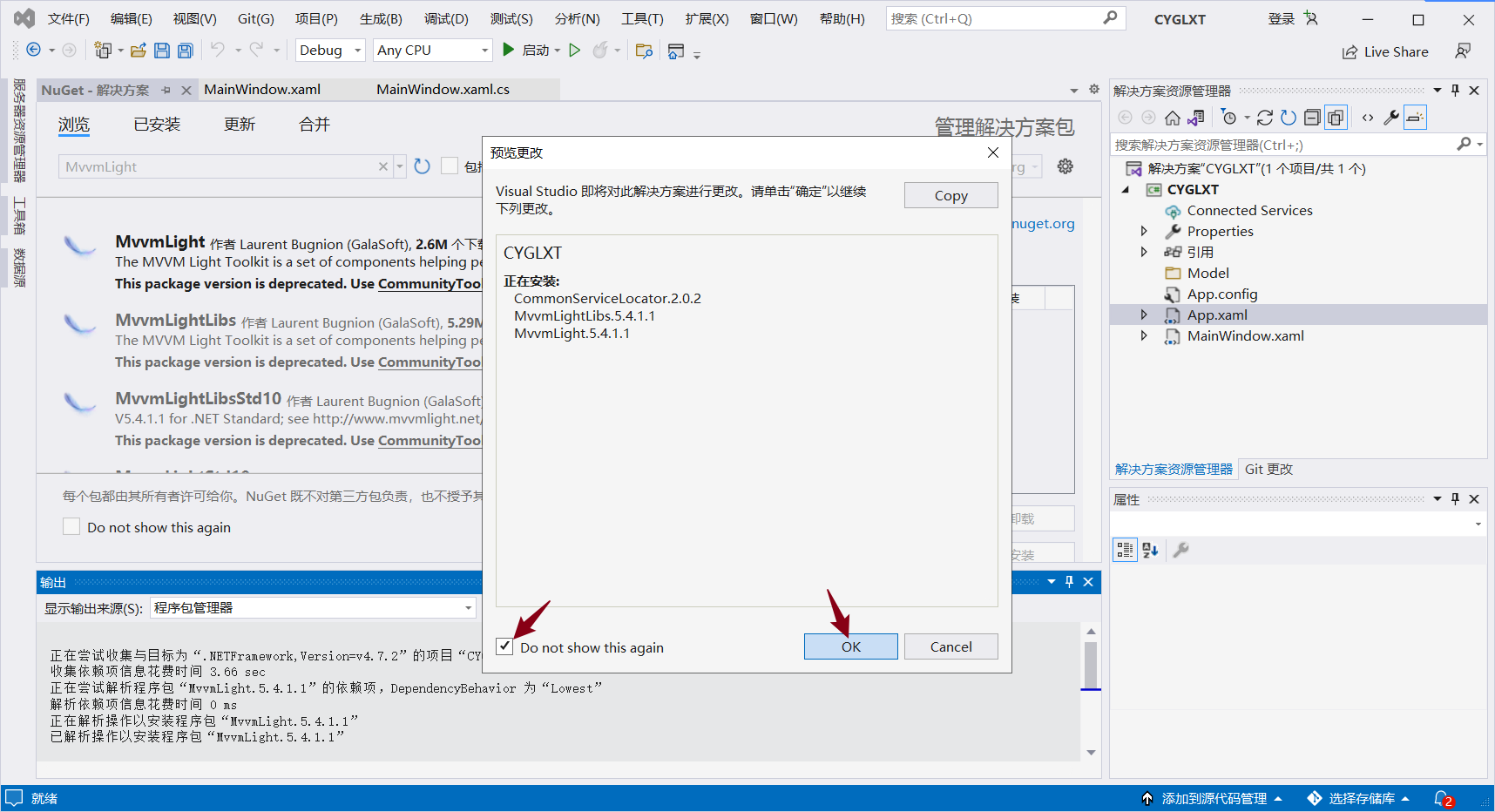Click the Alphabetical sort icon in Properties panel

[1150, 550]
